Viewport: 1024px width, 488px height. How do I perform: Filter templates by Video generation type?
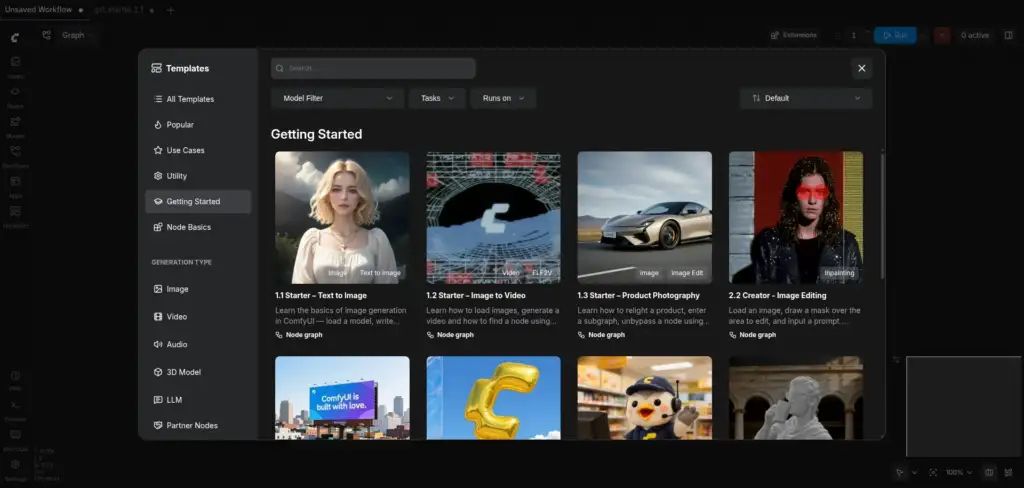click(x=198, y=317)
